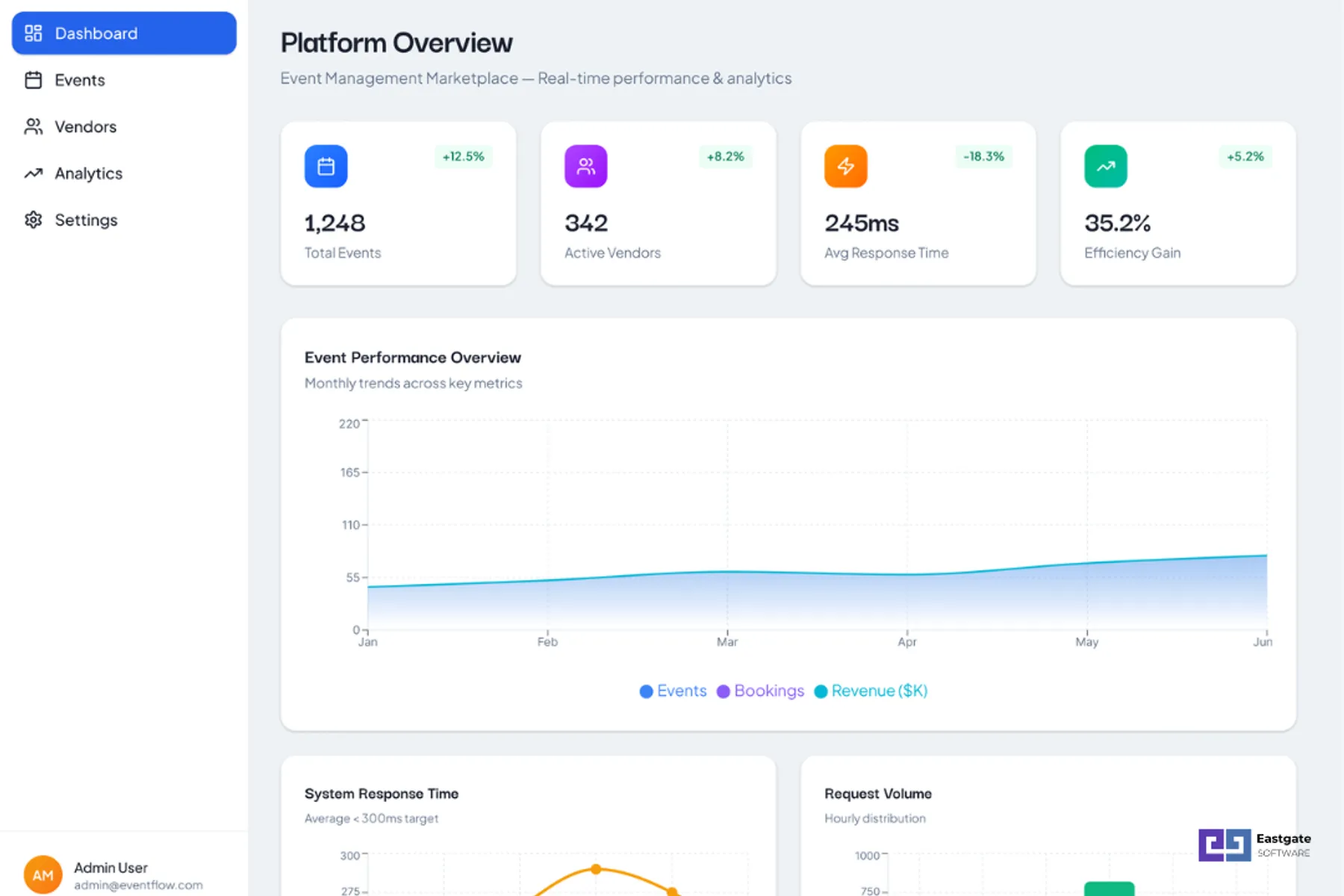Click the green bar in Request Volume chart

point(1109,889)
